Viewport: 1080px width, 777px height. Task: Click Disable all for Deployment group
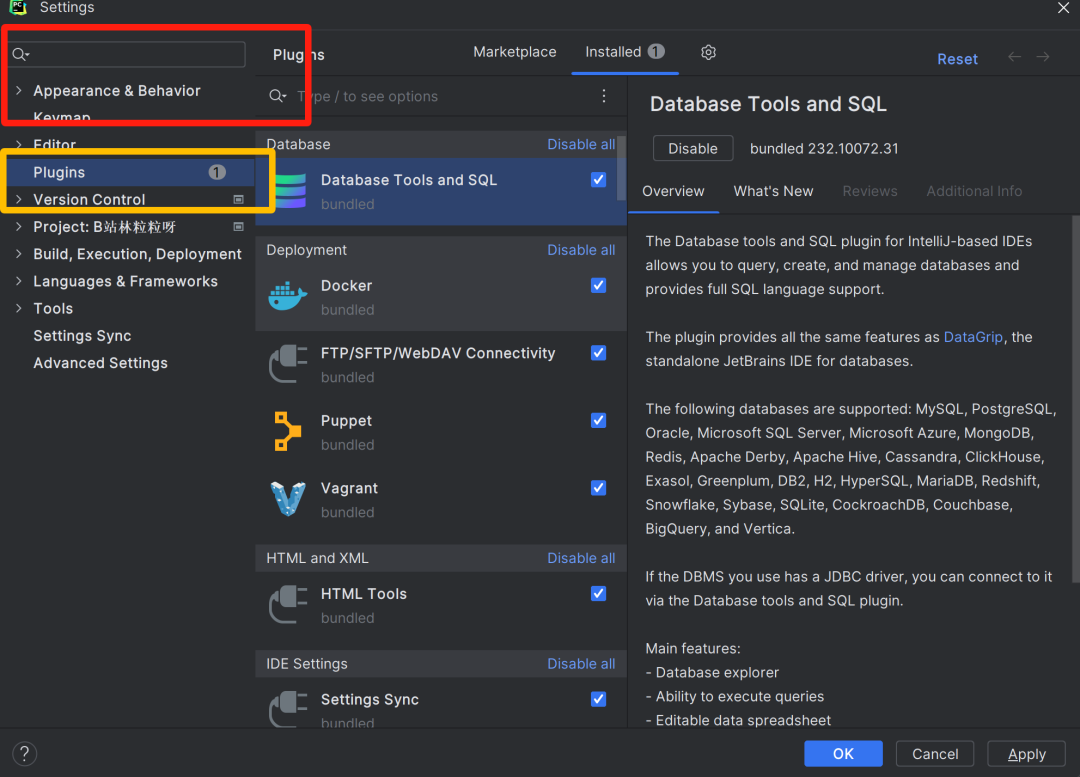click(x=581, y=250)
